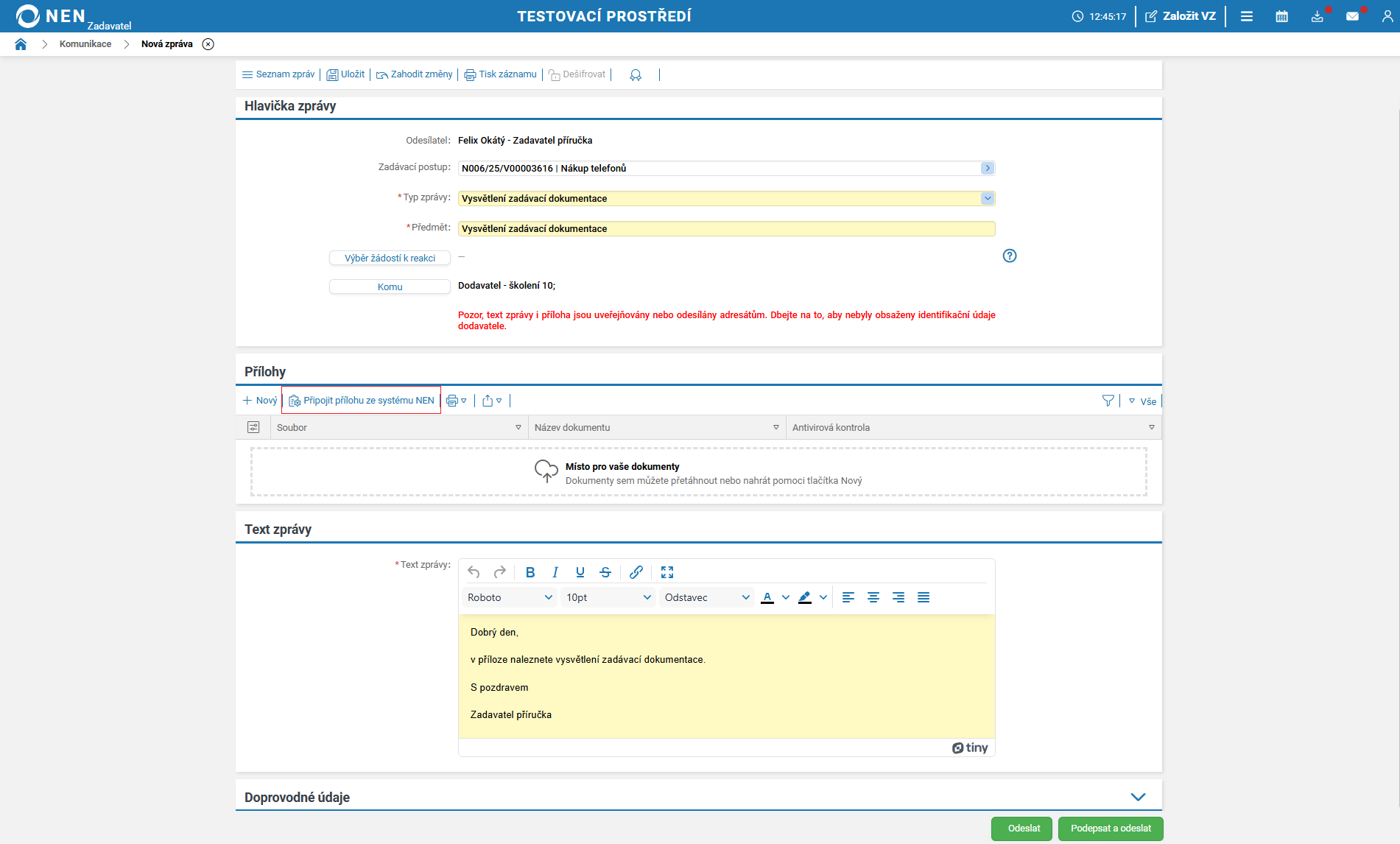The width and height of the screenshot is (1400, 844).
Task: Open the Roboto font family dropdown
Action: coord(509,597)
